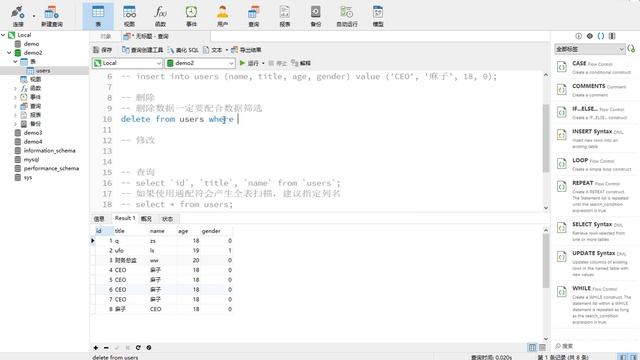This screenshot has height=360, width=640.
Task: Select the information_schema database
Action: click(49, 151)
